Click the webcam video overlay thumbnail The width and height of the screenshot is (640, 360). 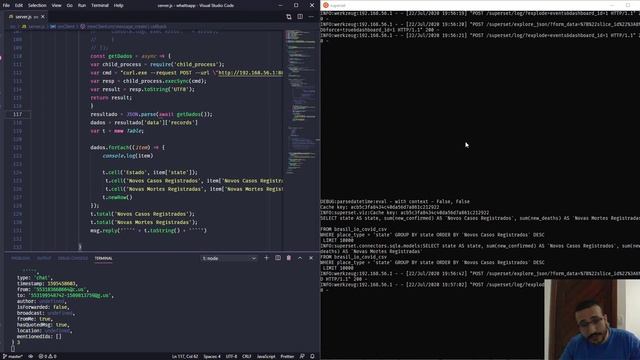592,320
